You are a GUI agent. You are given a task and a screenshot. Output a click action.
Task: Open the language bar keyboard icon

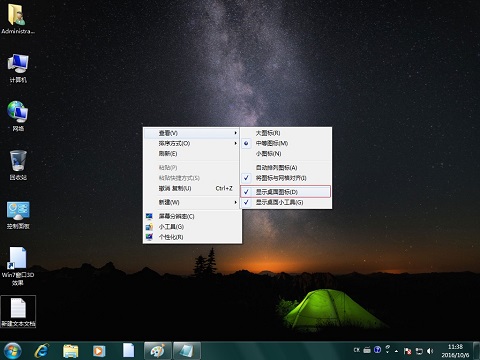[367, 350]
